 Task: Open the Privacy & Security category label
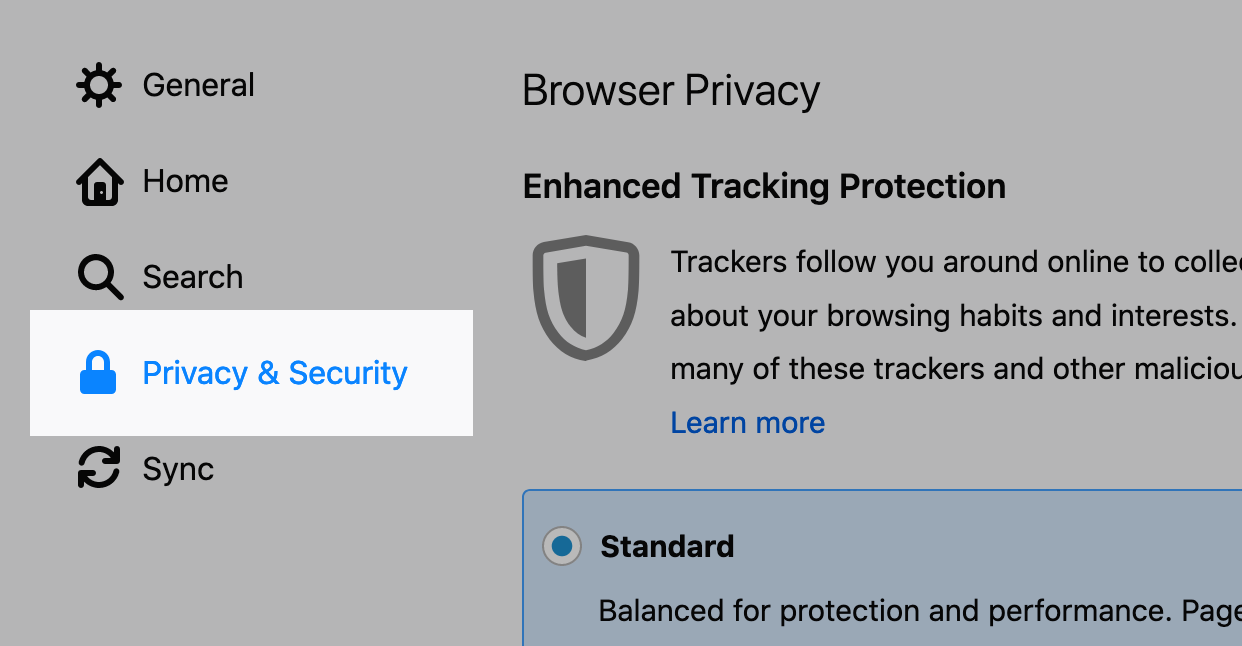click(275, 373)
